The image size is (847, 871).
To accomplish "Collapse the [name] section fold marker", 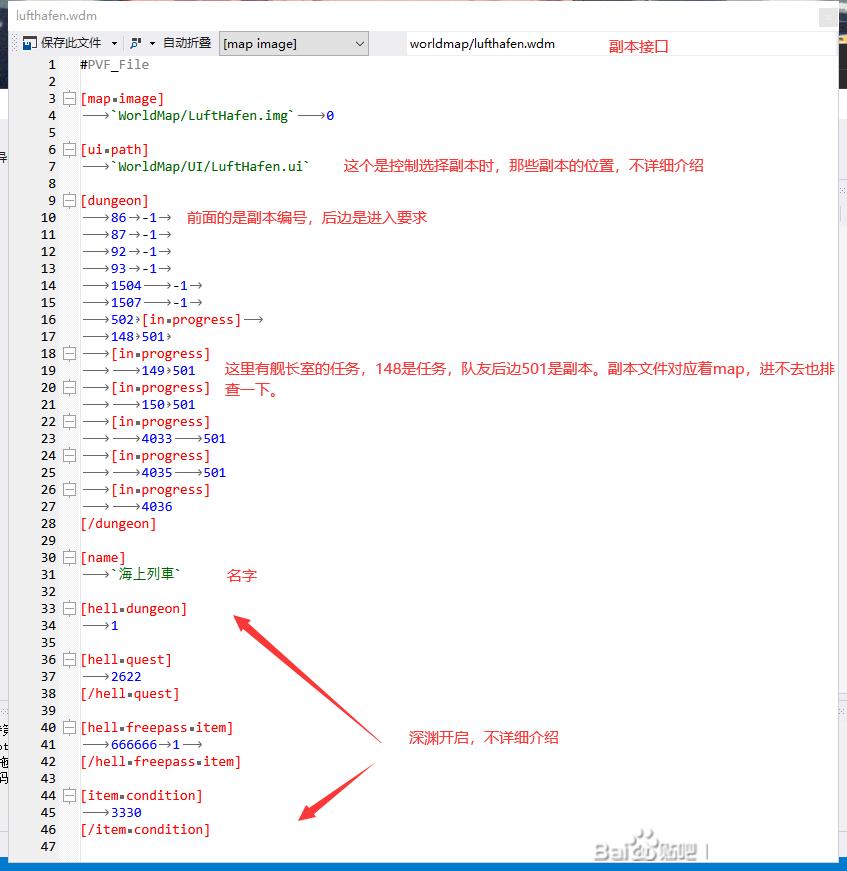I will point(69,558).
